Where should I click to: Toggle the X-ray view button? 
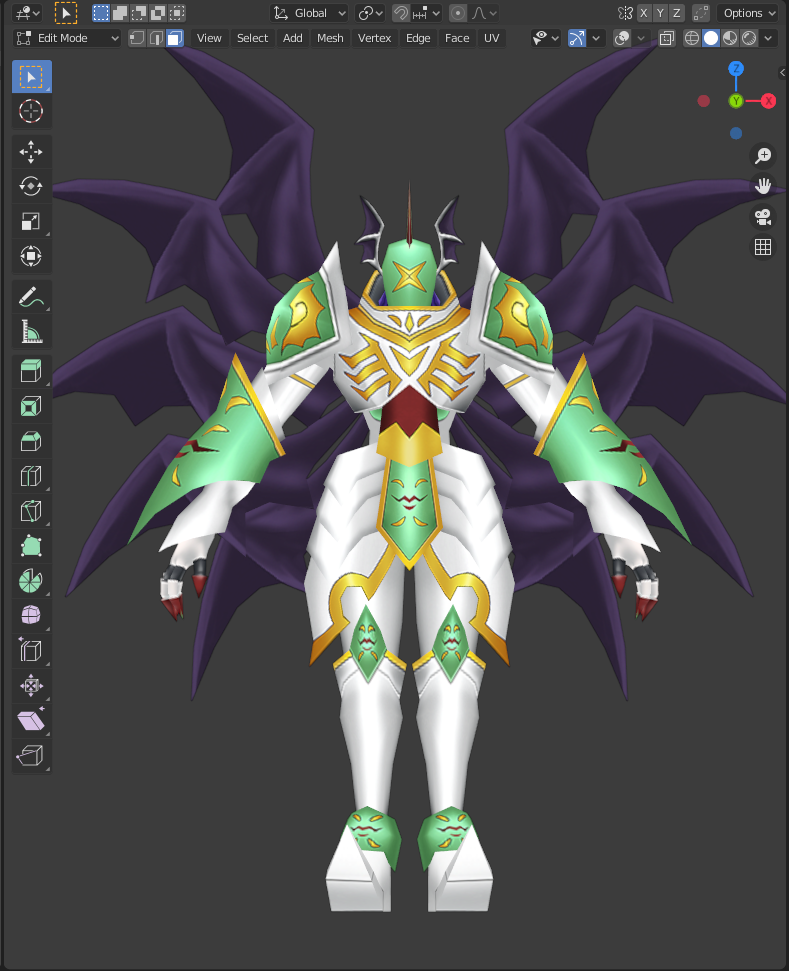[667, 38]
